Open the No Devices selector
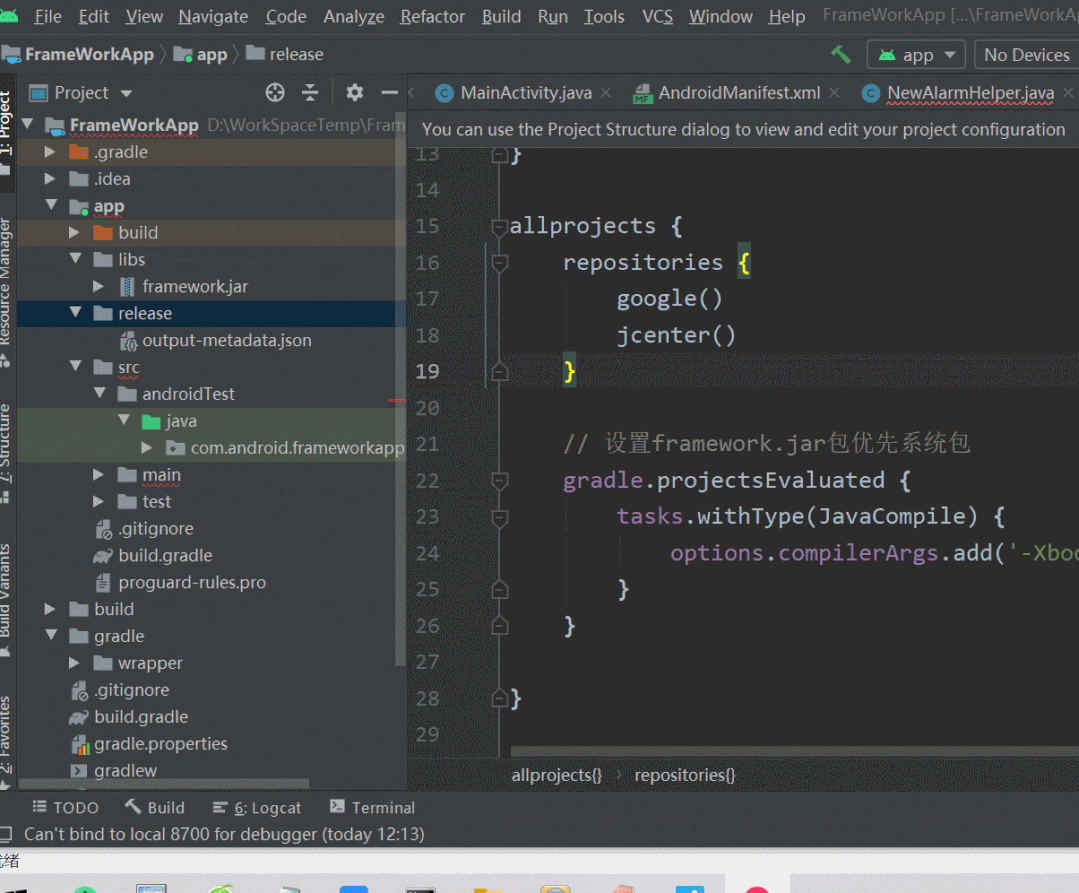Image resolution: width=1079 pixels, height=893 pixels. [1027, 54]
